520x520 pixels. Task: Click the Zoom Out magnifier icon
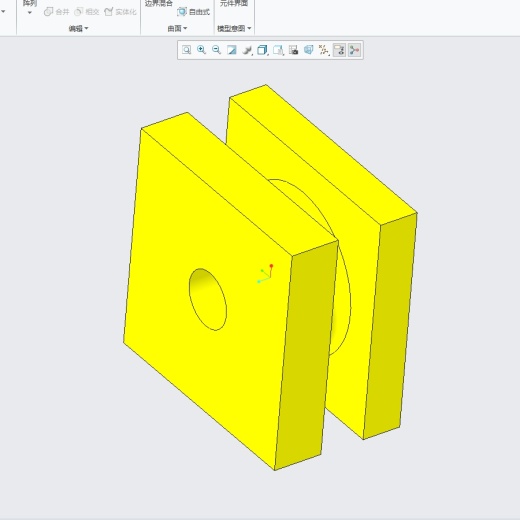click(x=216, y=50)
